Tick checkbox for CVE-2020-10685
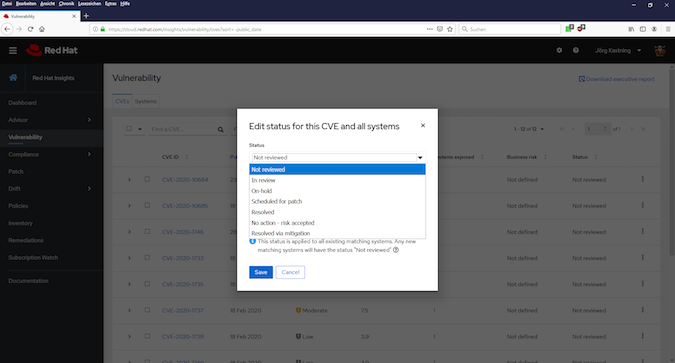675x363 pixels. [x=147, y=205]
